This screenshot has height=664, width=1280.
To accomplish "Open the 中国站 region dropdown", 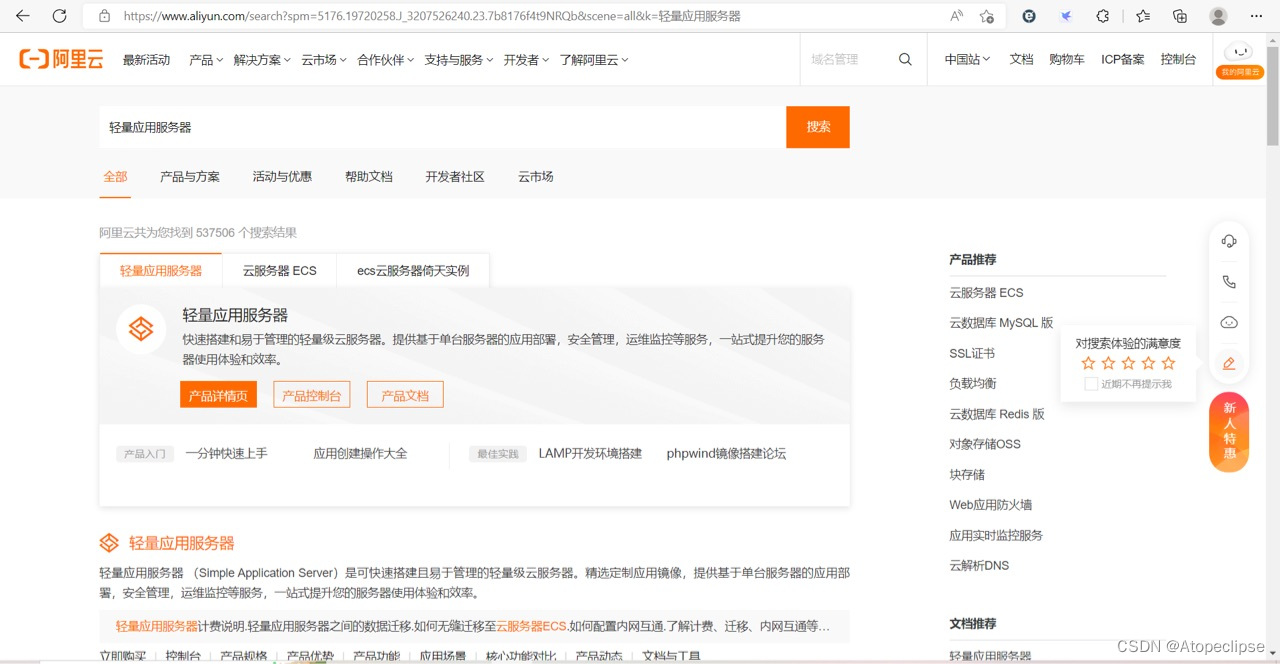I will click(967, 60).
